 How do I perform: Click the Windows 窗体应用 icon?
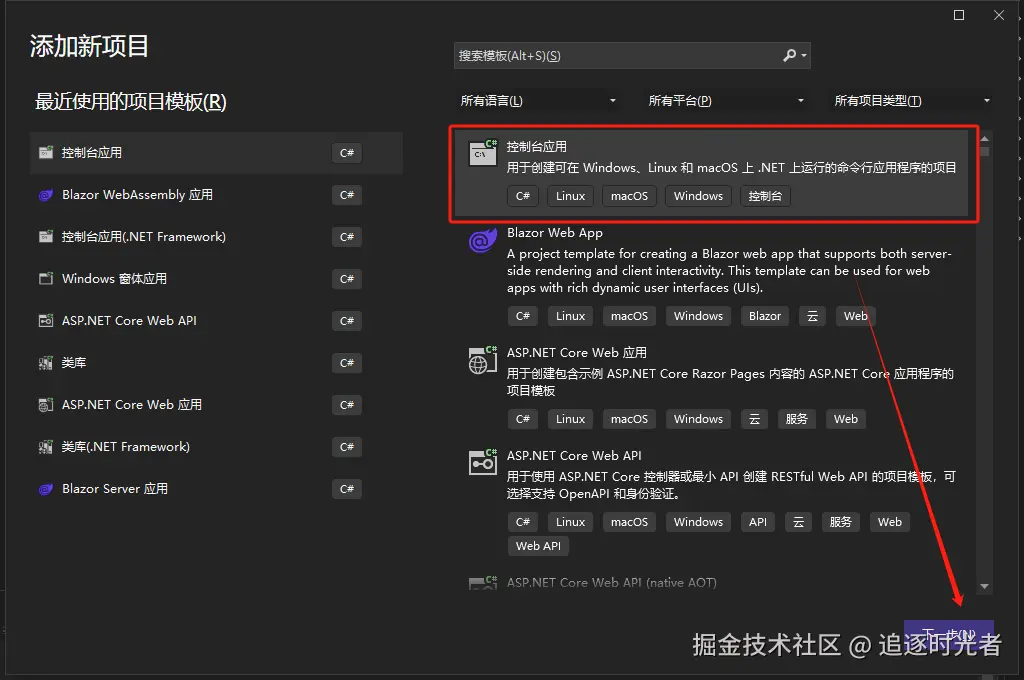tap(46, 279)
